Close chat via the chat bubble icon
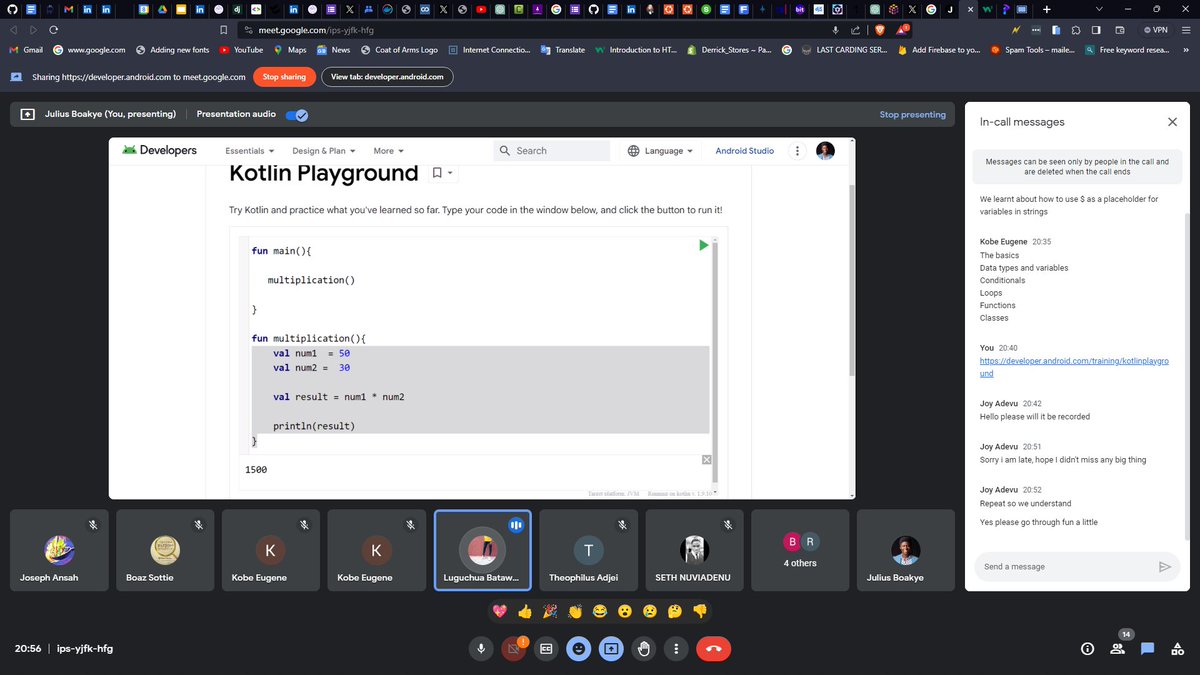1200x675 pixels. point(1148,649)
